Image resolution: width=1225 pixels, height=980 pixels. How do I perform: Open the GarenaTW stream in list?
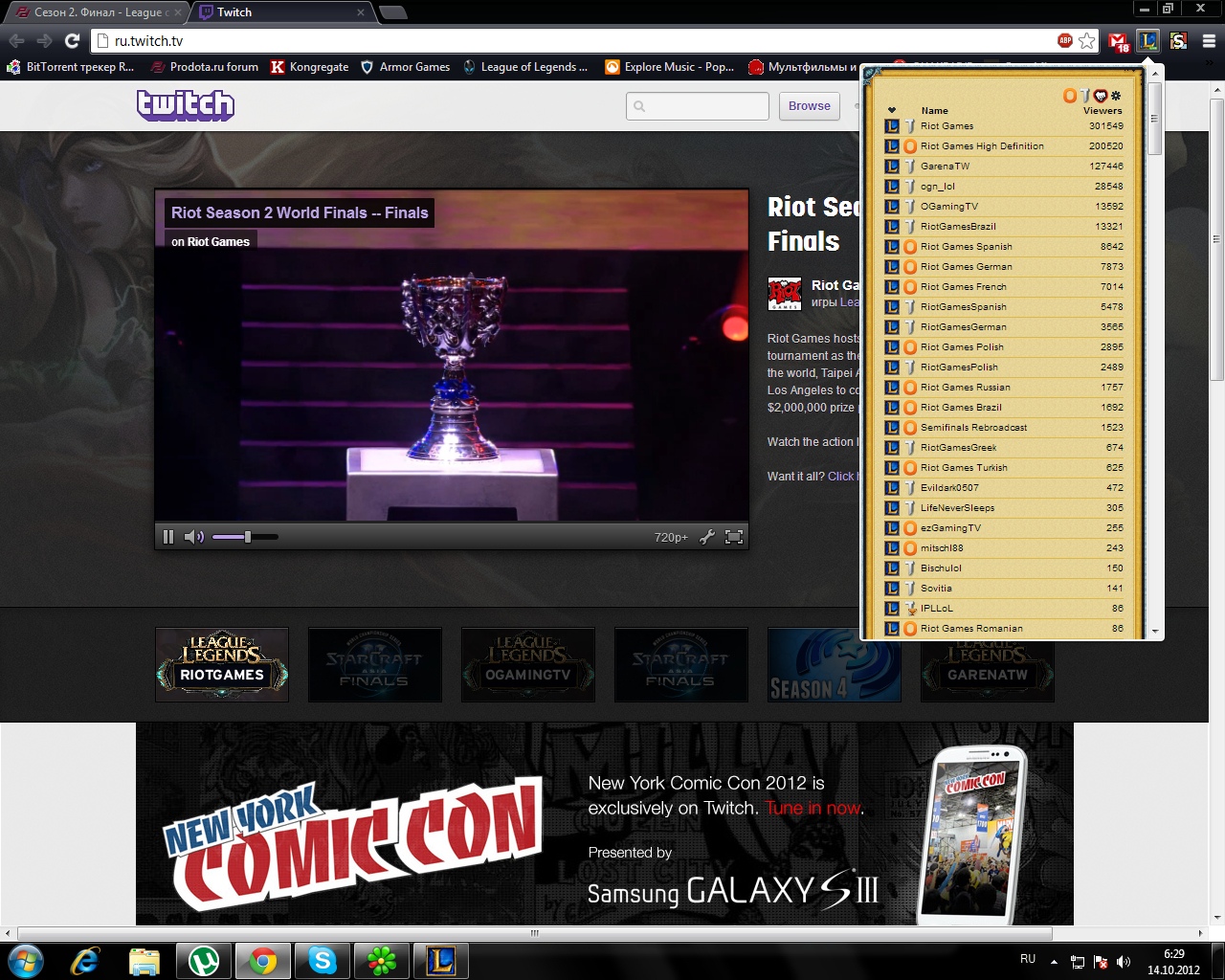945,167
